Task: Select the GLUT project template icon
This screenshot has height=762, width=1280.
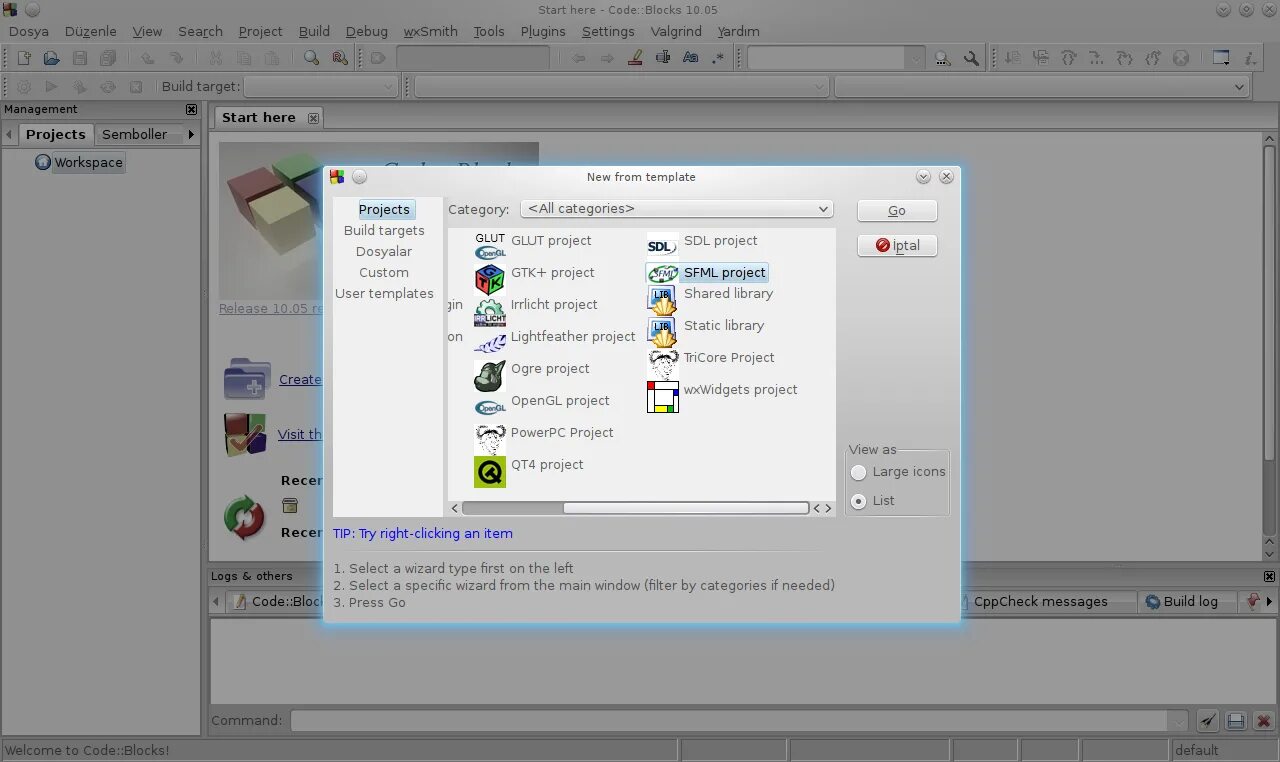Action: click(490, 246)
